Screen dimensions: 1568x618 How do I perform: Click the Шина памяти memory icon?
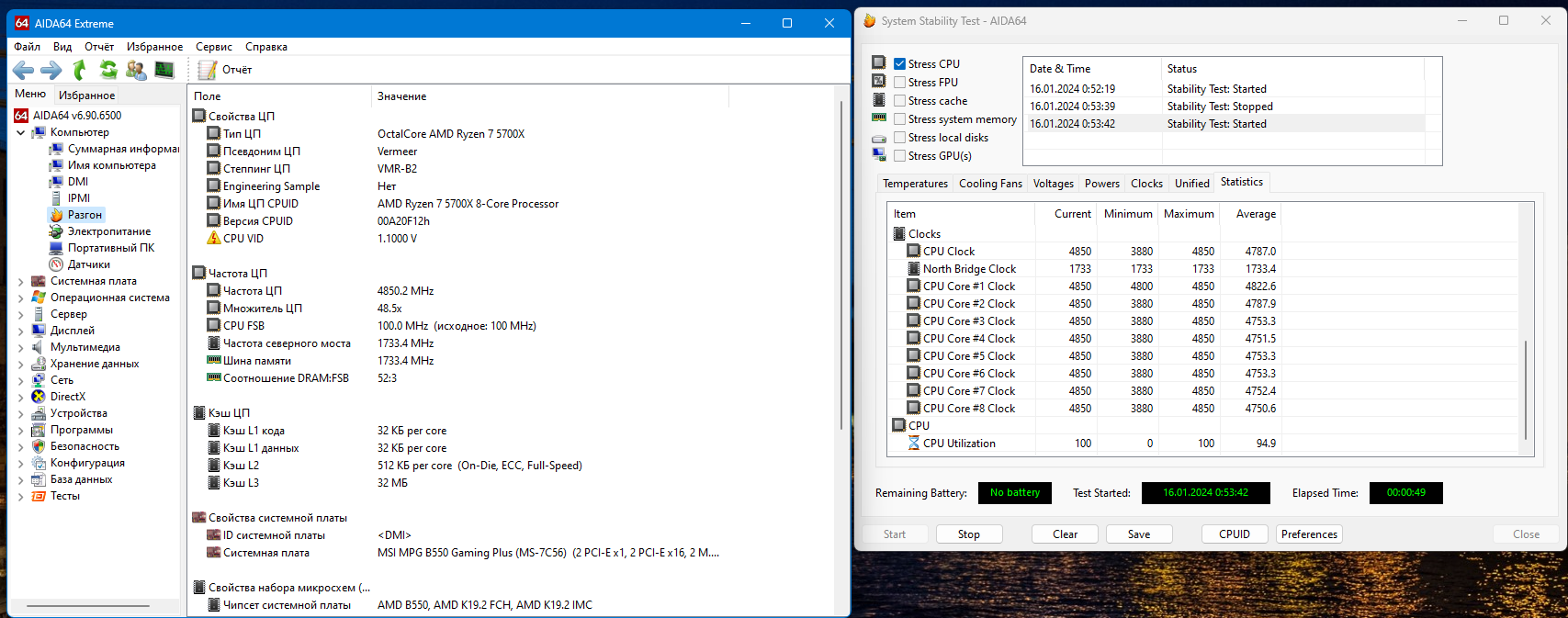[214, 360]
